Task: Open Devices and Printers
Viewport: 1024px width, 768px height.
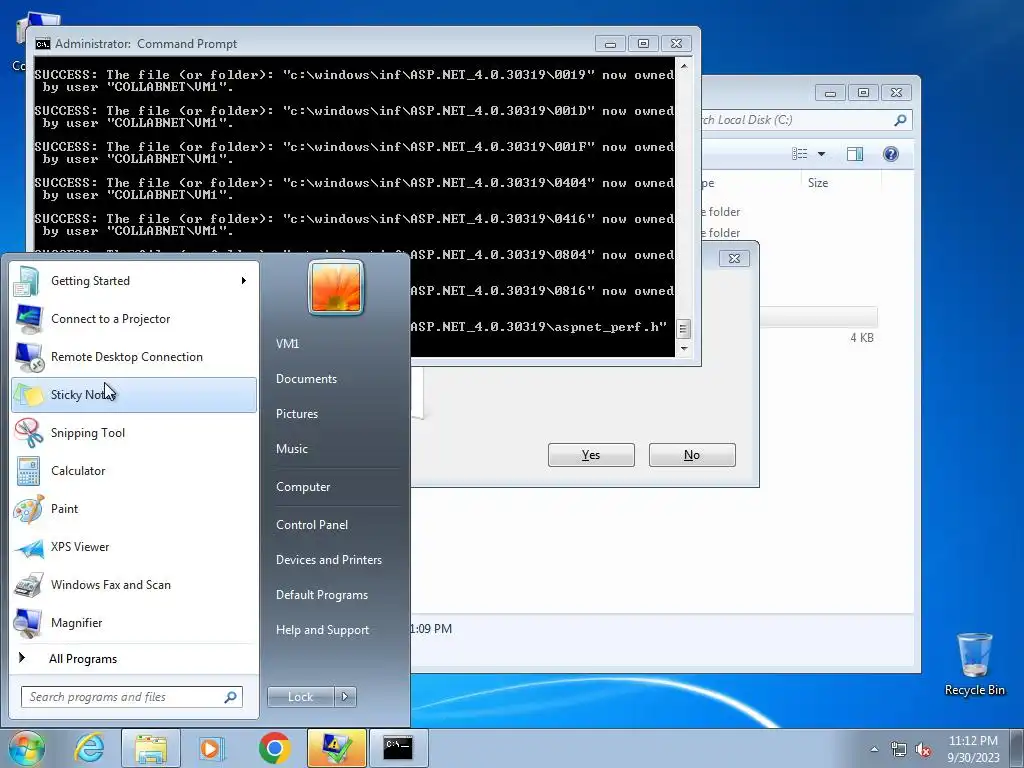Action: [329, 560]
